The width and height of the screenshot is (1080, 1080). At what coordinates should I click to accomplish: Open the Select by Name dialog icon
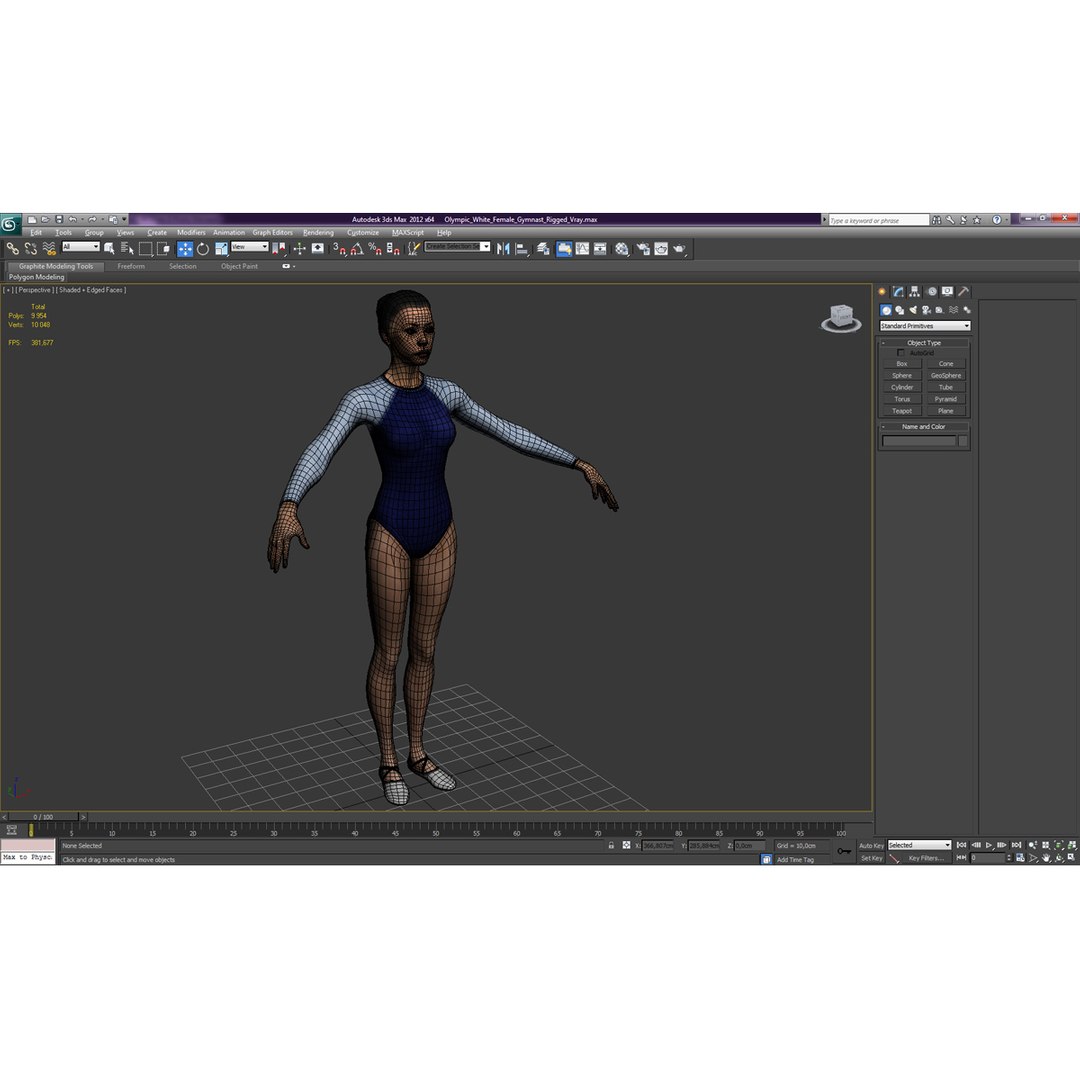[x=127, y=249]
